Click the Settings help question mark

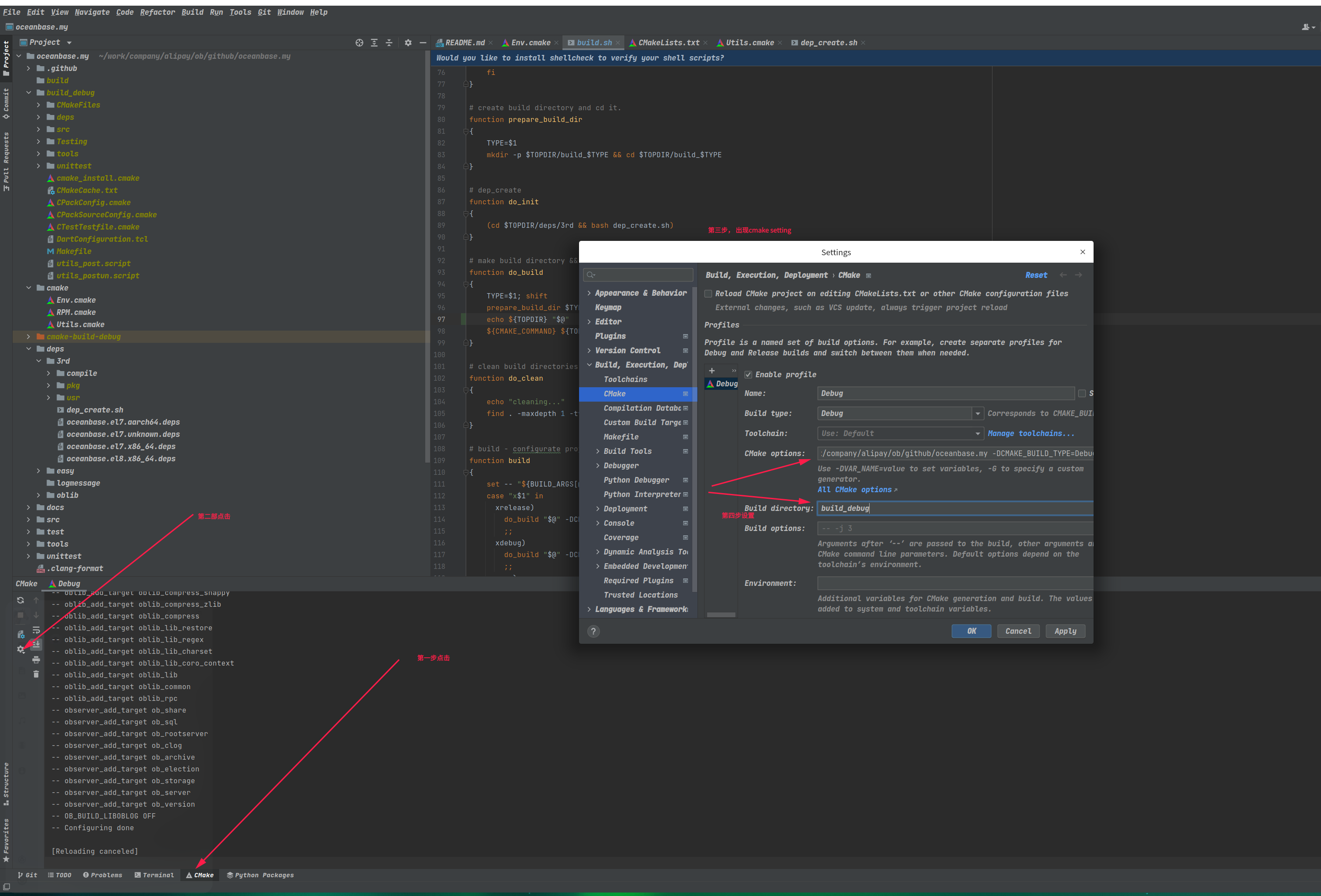[x=593, y=631]
